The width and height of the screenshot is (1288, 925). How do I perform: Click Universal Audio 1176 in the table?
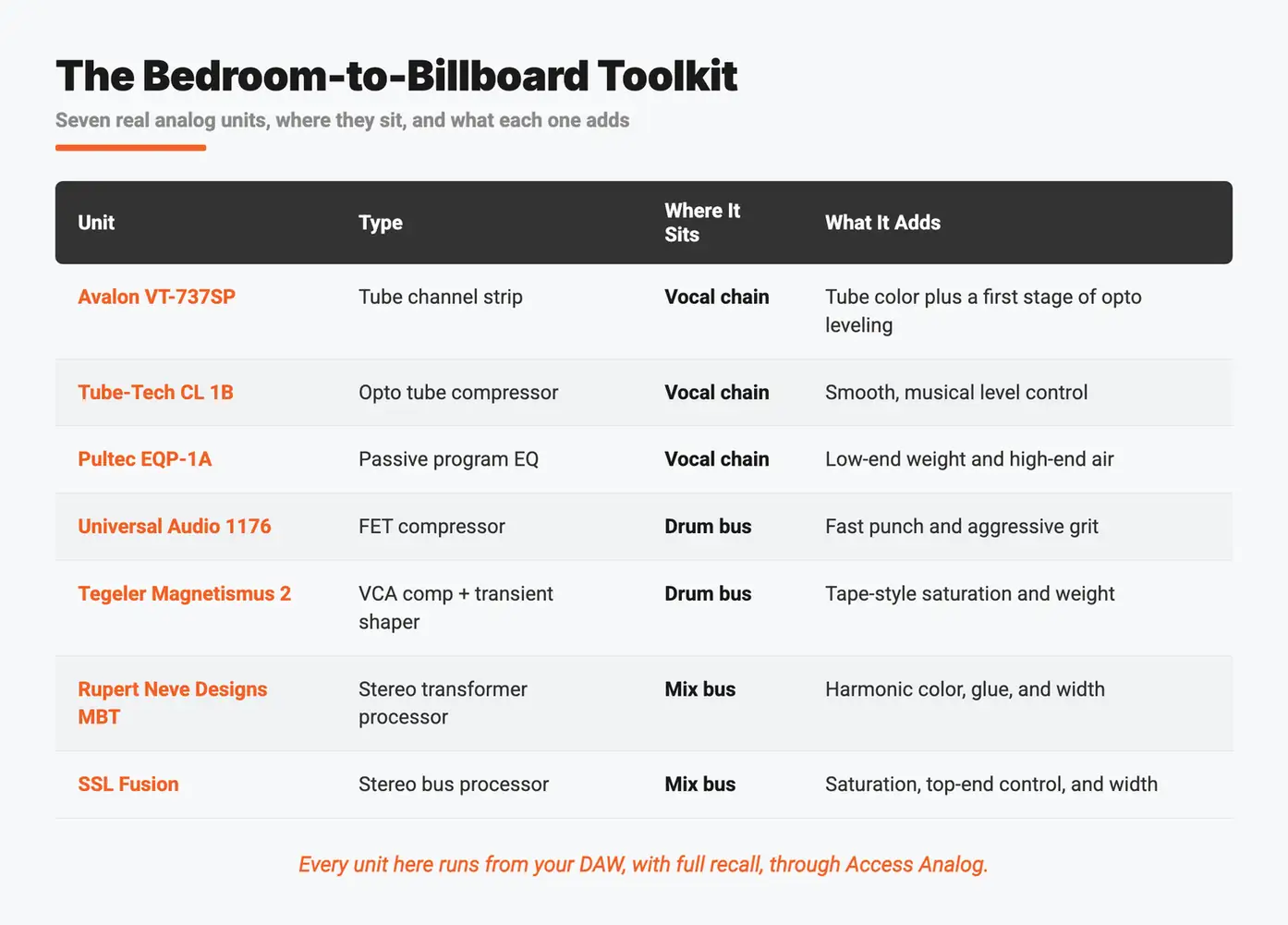point(175,527)
